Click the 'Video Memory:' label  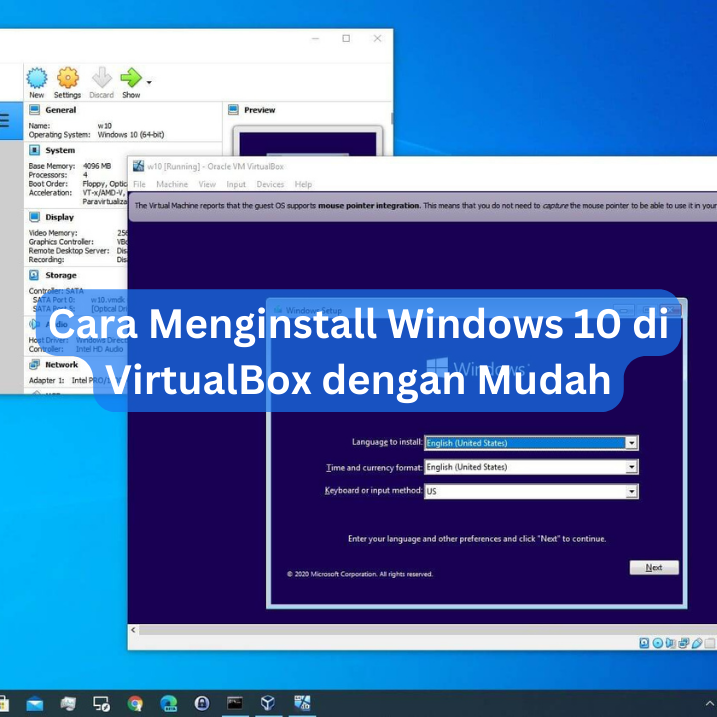(53, 233)
